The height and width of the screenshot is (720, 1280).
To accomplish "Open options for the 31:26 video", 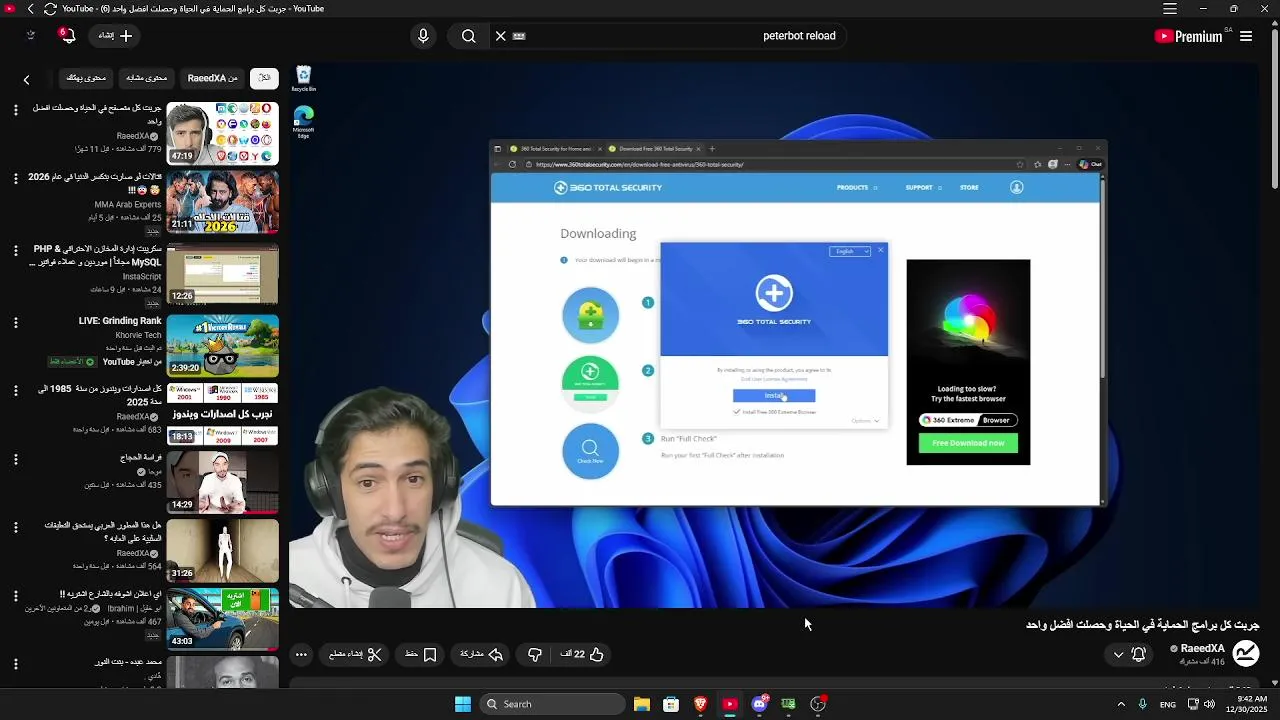I will click(15, 527).
